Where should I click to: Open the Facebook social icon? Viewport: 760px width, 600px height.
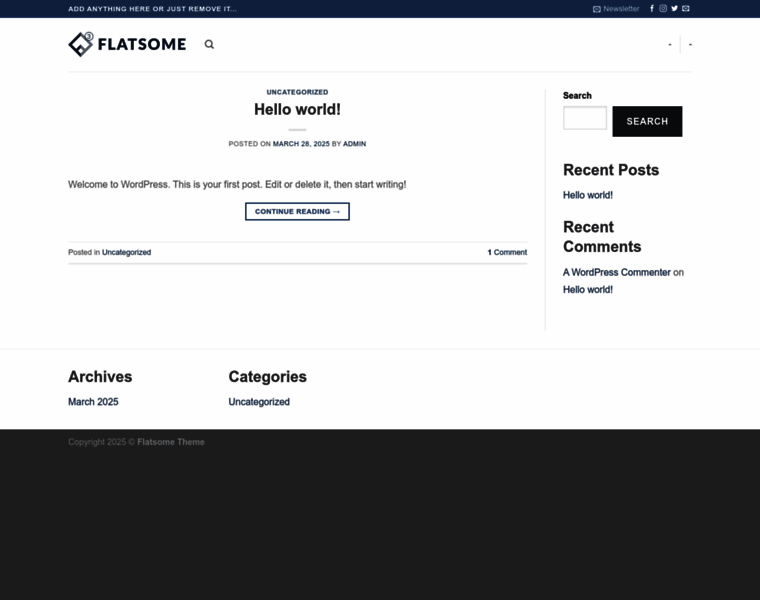coord(651,8)
